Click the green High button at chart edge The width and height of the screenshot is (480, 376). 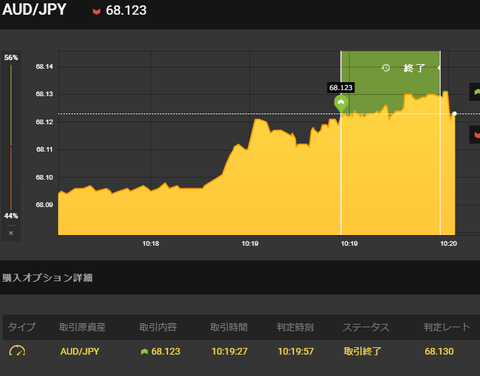(475, 92)
